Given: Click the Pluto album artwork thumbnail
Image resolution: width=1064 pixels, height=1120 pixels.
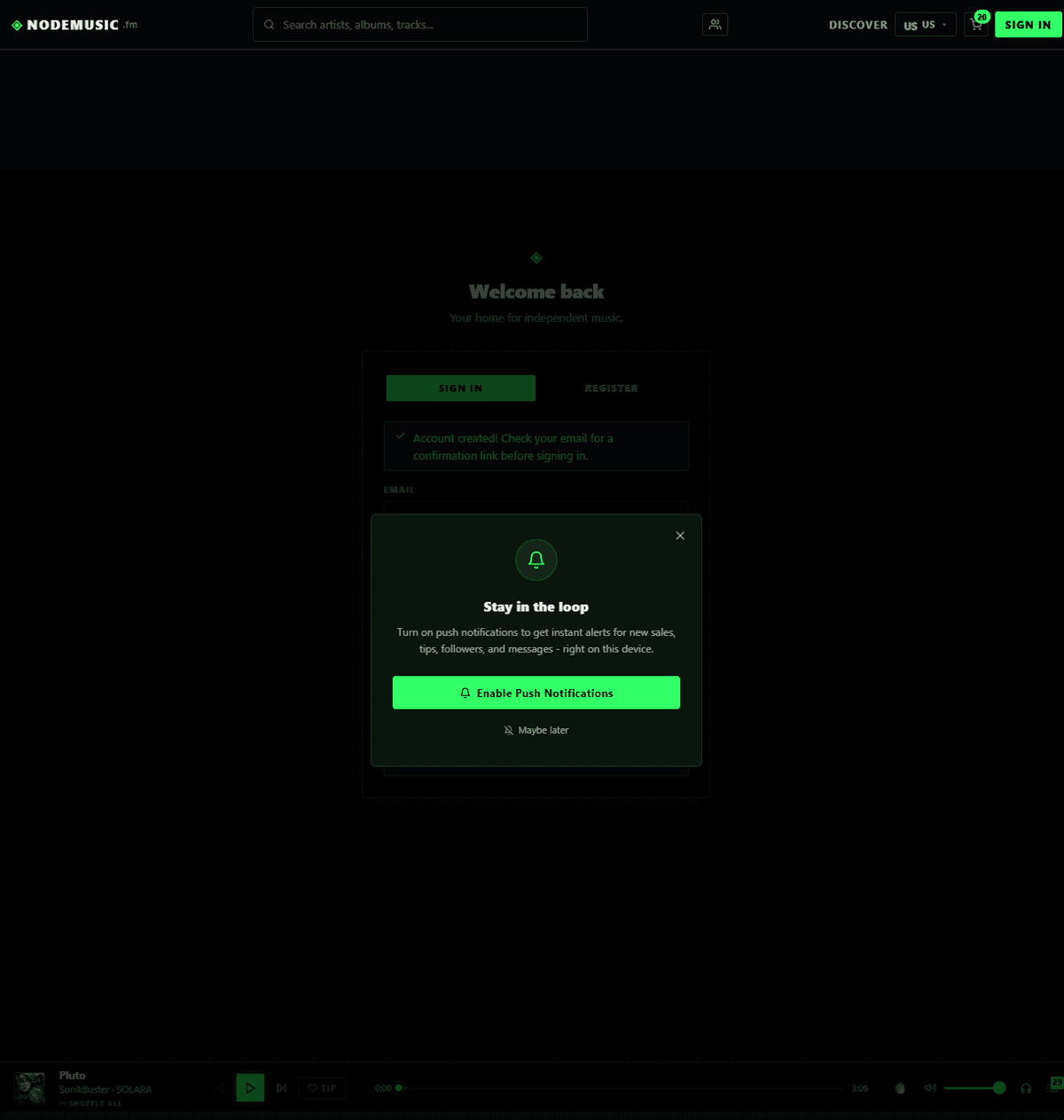Looking at the screenshot, I should (30, 1087).
